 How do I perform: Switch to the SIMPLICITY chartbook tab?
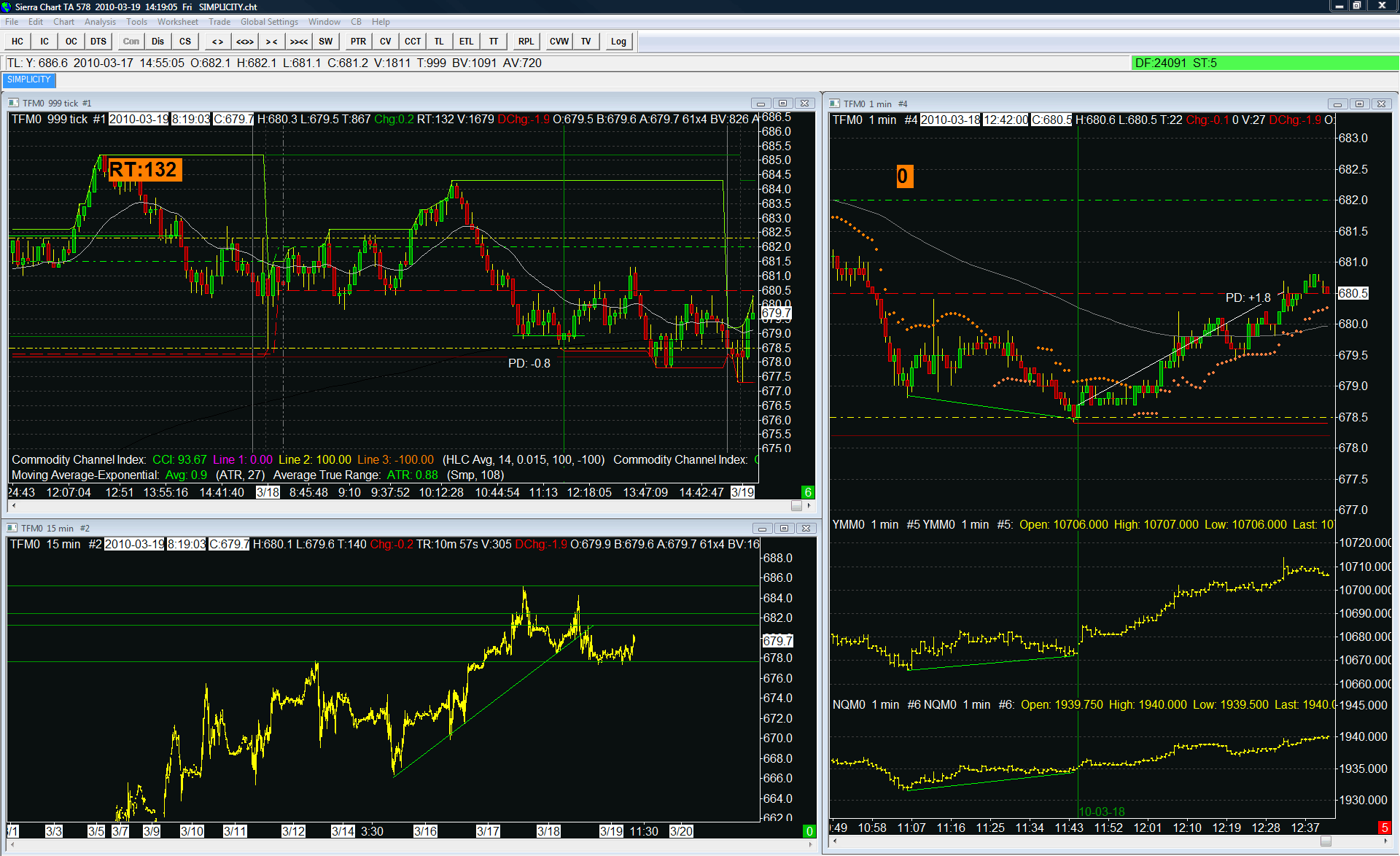point(29,79)
